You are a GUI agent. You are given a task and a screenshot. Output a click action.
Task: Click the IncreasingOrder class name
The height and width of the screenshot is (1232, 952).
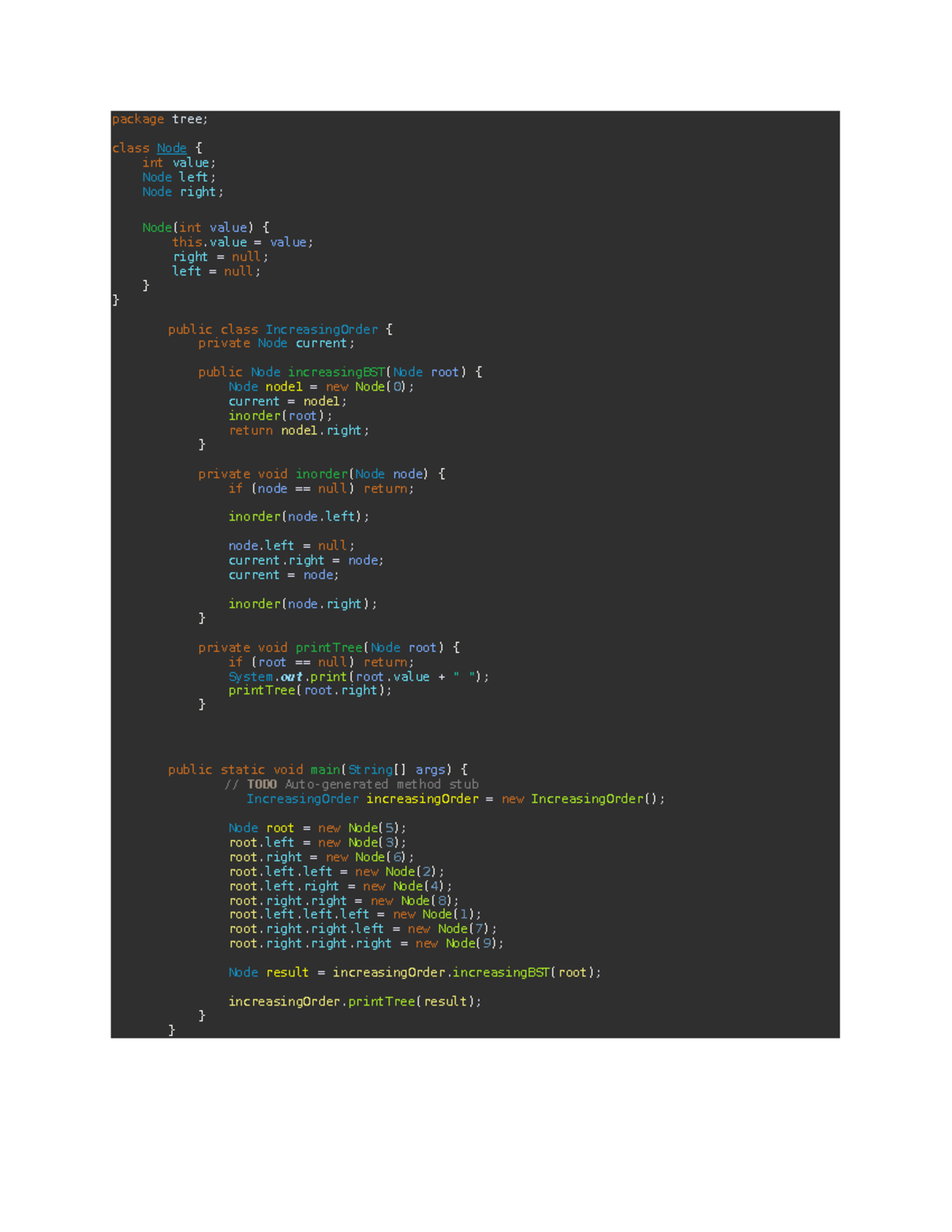[x=321, y=329]
